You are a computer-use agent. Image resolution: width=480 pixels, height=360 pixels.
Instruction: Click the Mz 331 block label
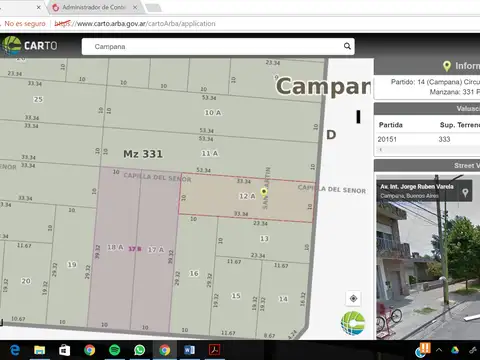143,154
